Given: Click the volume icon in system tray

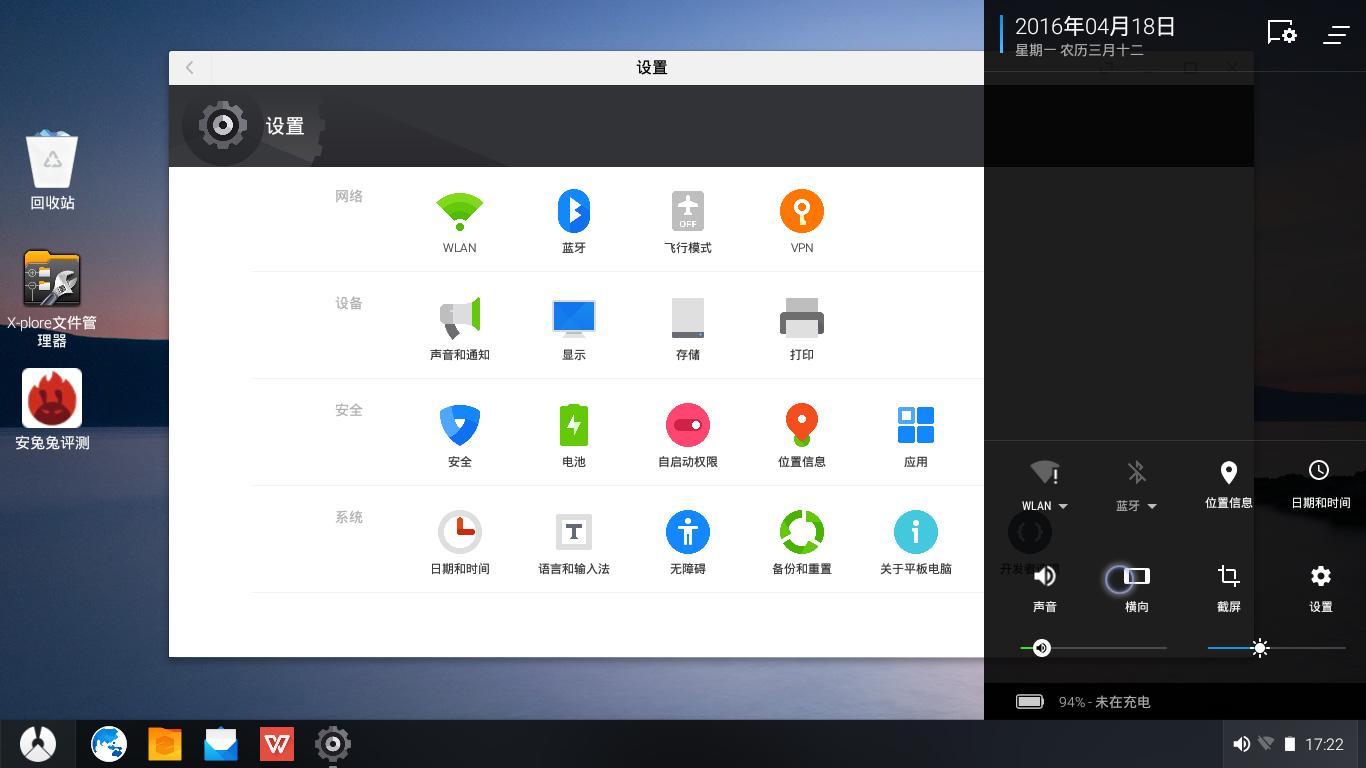Looking at the screenshot, I should (x=1242, y=744).
